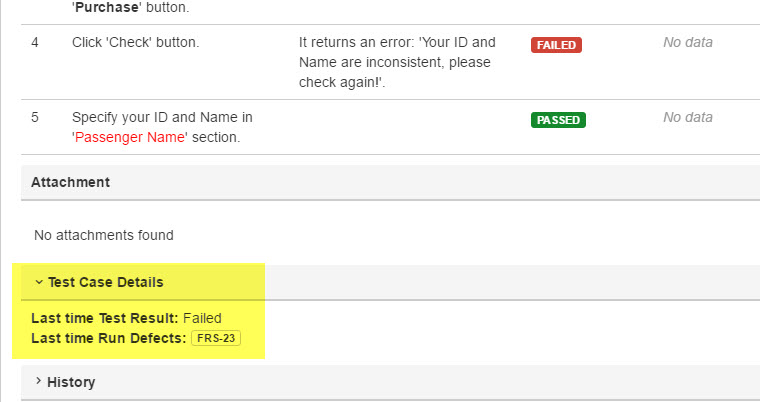Click step number 5
760x402 pixels.
click(35, 117)
